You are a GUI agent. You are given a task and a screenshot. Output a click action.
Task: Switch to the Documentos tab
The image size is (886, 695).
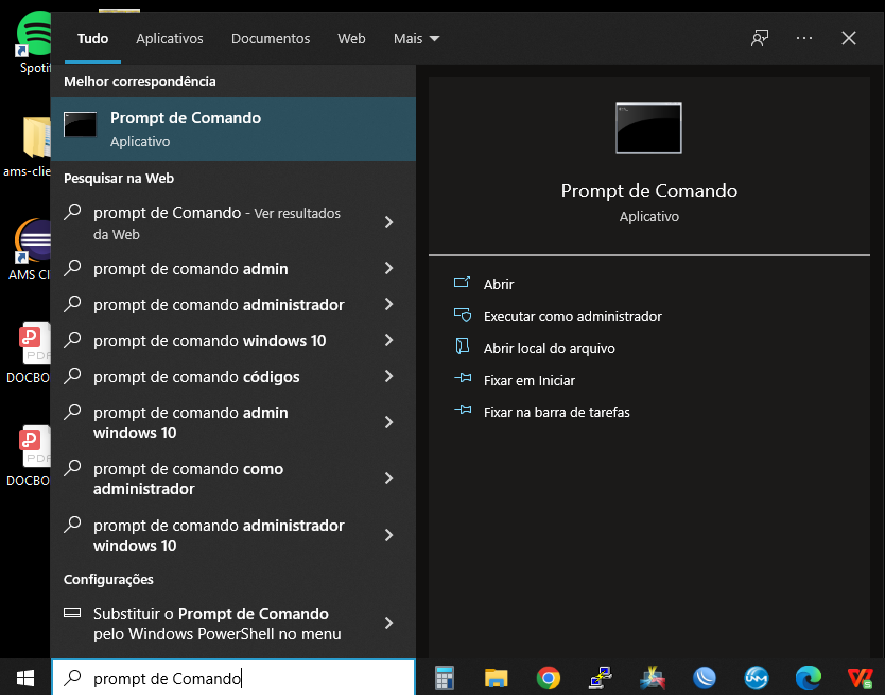[270, 38]
